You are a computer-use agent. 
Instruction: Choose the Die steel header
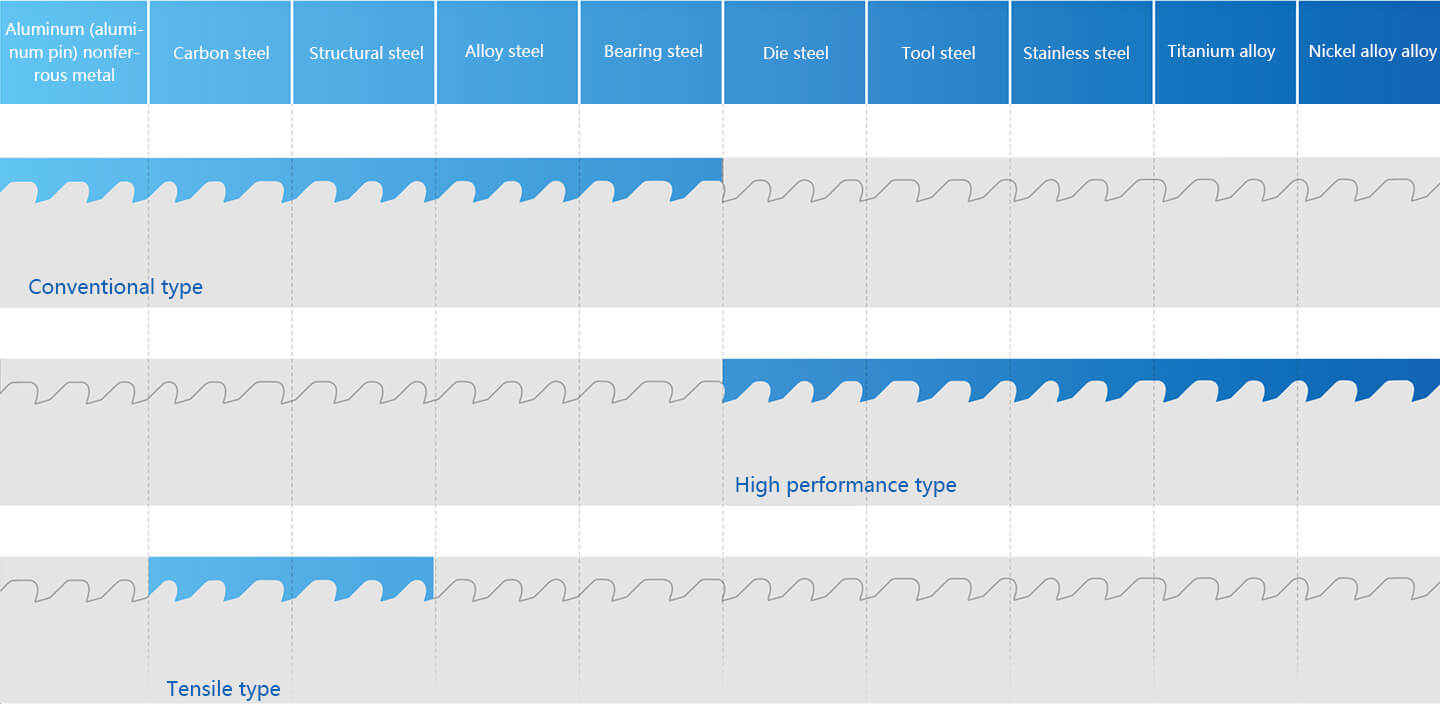pos(795,52)
